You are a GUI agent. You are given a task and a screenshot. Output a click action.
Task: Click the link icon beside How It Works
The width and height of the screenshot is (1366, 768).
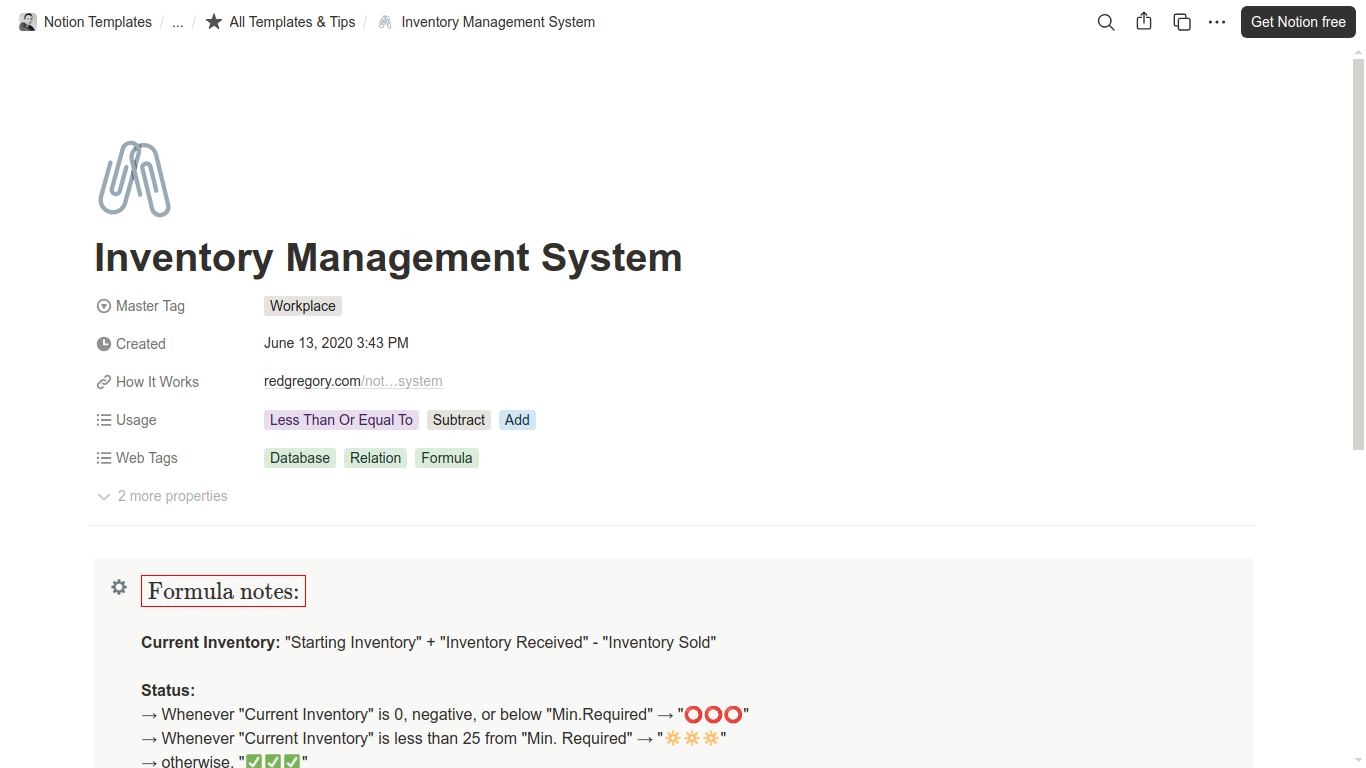click(x=104, y=382)
